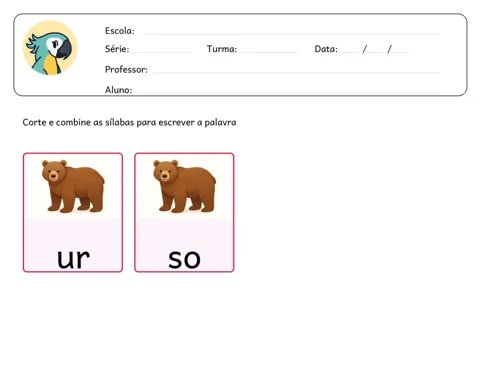Click the year blank in Data

(400, 52)
